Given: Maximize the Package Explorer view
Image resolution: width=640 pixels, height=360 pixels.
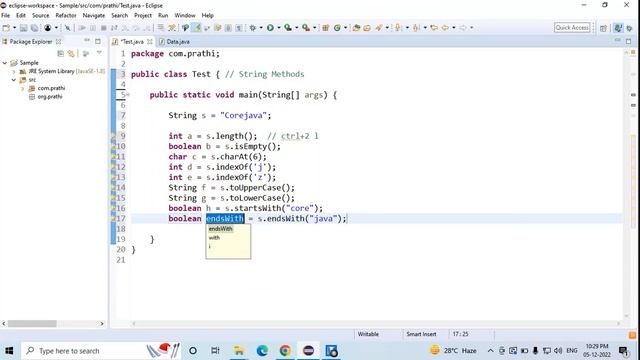Looking at the screenshot, I should (x=98, y=41).
